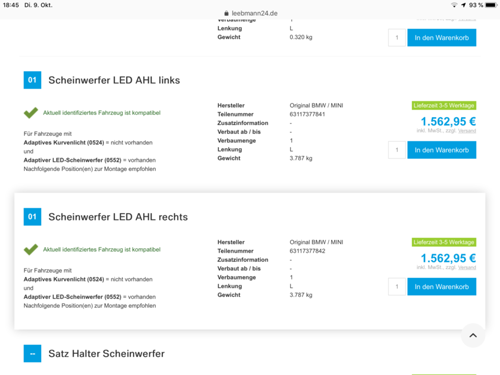Tap the 18:45 clock in the status bar
This screenshot has height=375, width=500.
(11, 5)
